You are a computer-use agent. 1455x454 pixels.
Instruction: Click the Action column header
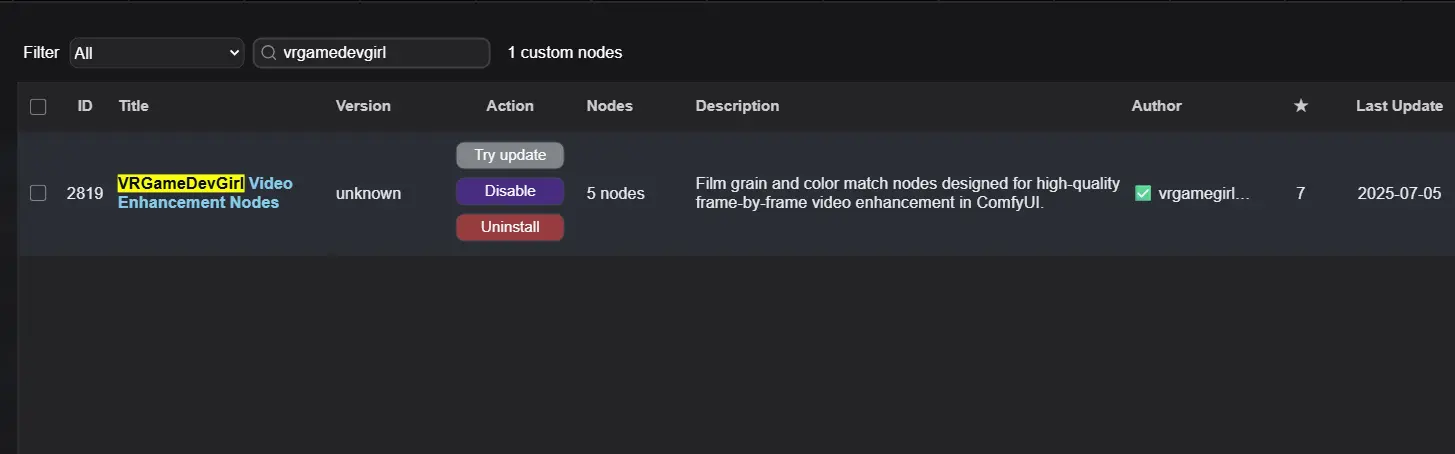(x=510, y=106)
